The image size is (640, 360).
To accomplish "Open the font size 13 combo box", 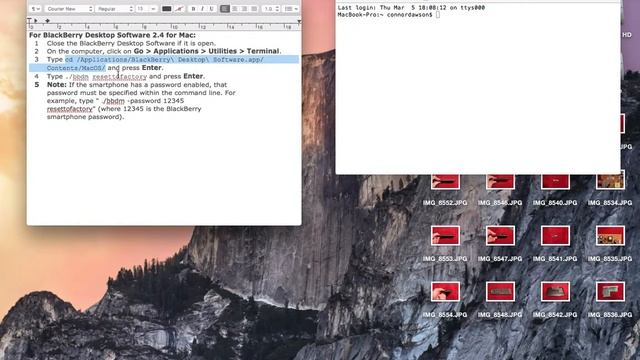I will coord(146,9).
